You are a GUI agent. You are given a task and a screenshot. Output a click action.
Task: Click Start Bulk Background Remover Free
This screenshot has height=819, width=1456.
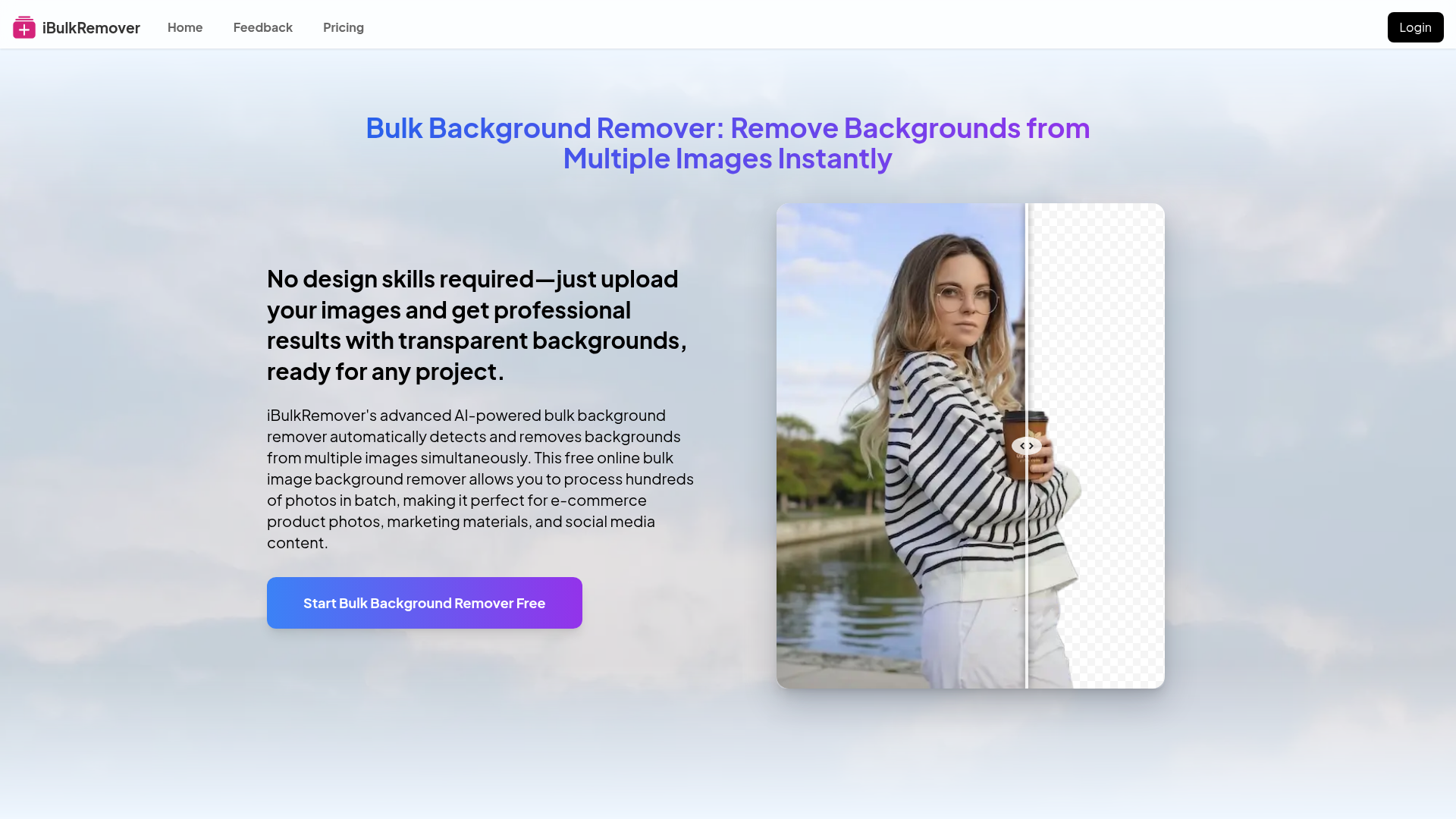424,603
